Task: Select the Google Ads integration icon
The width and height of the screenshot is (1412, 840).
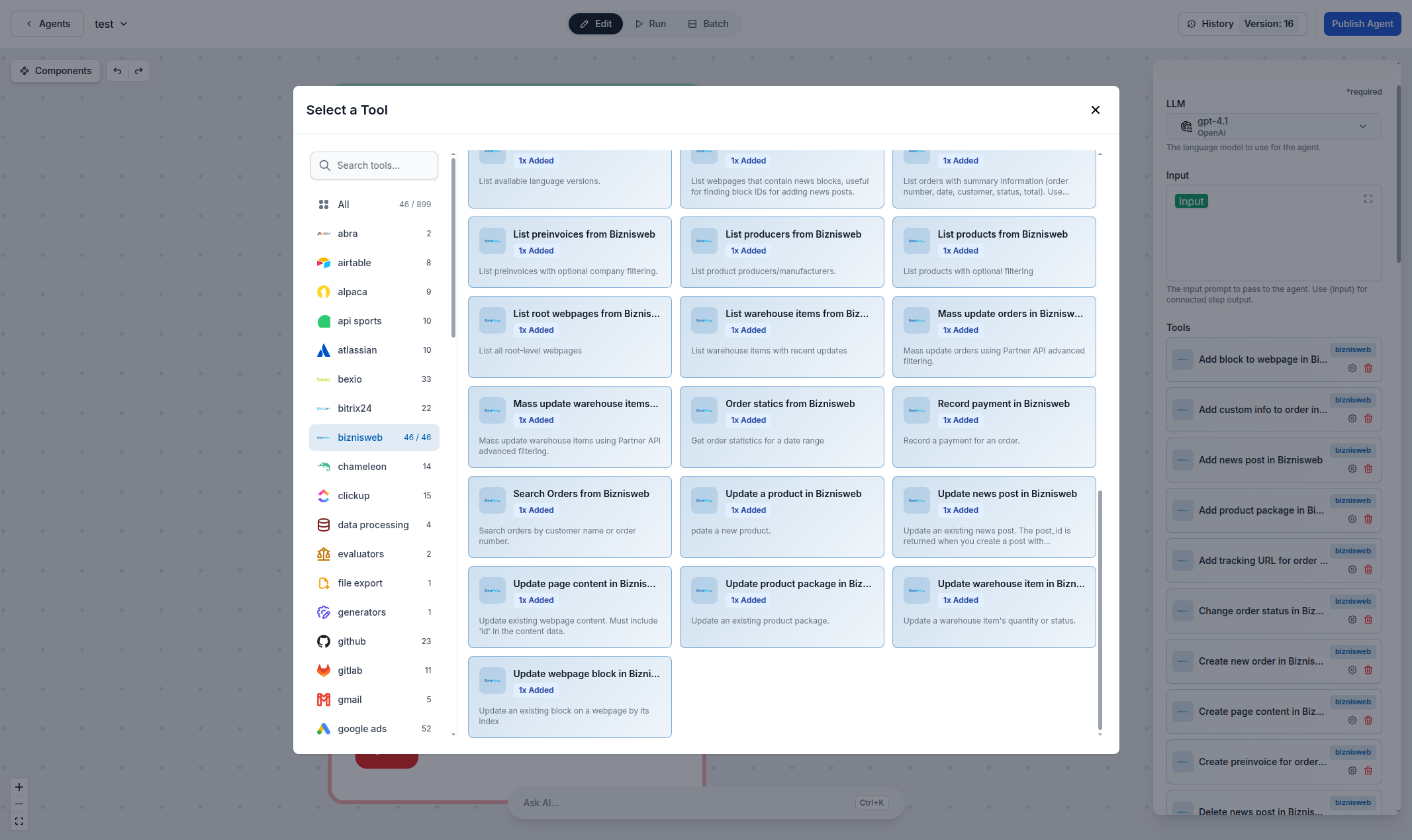Action: (324, 728)
